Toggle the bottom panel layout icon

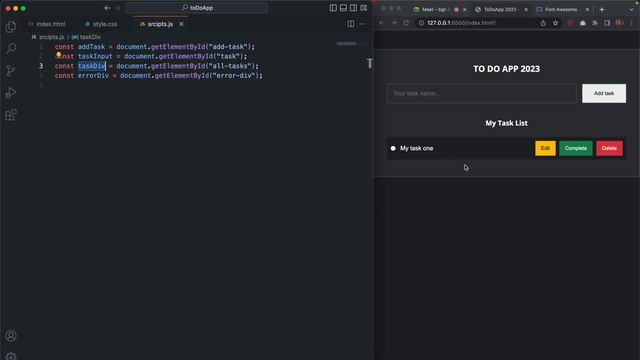[343, 8]
